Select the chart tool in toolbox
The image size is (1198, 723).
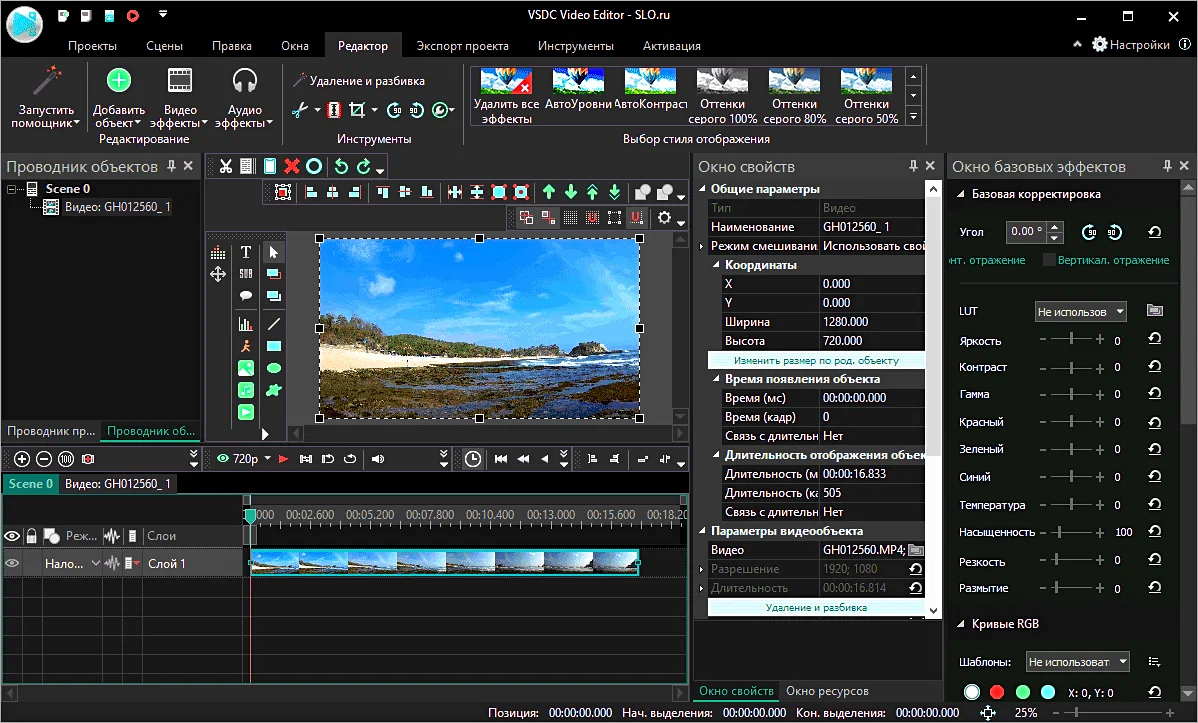coord(246,324)
